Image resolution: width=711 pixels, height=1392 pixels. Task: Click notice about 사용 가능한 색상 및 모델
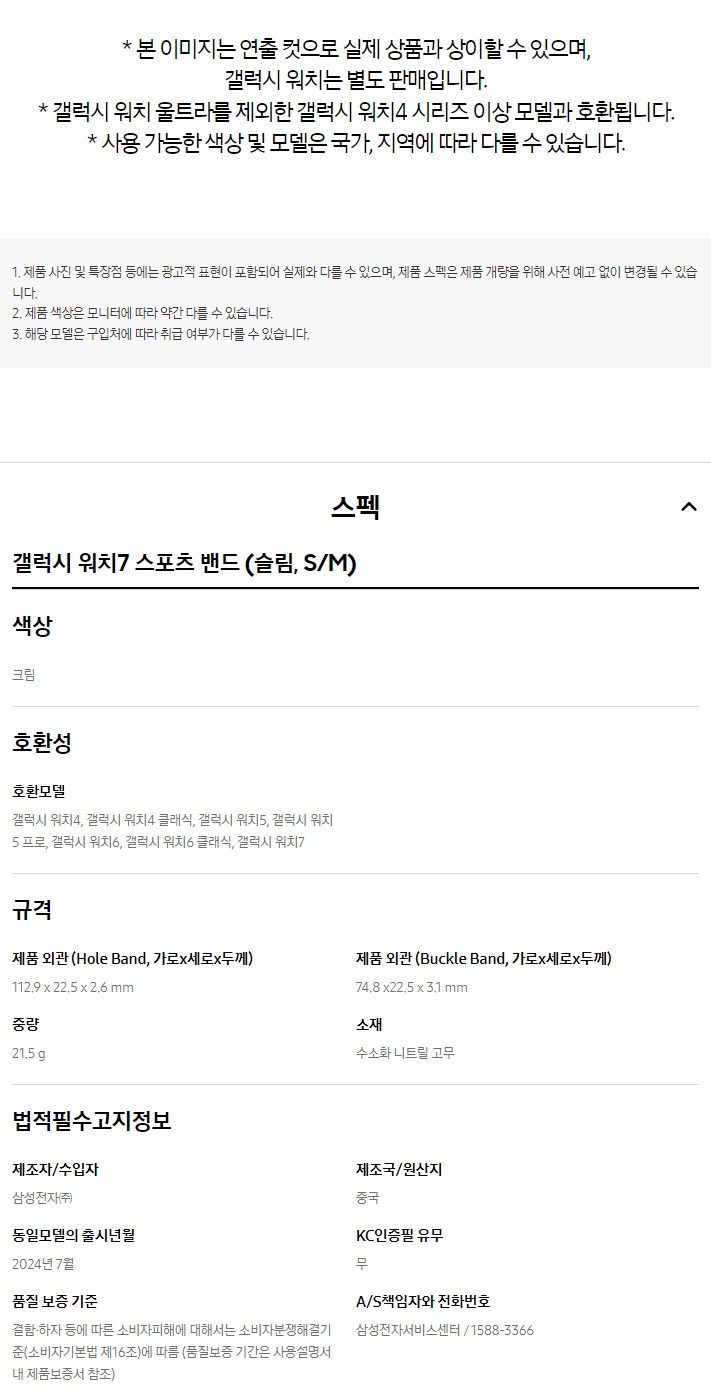(x=356, y=143)
